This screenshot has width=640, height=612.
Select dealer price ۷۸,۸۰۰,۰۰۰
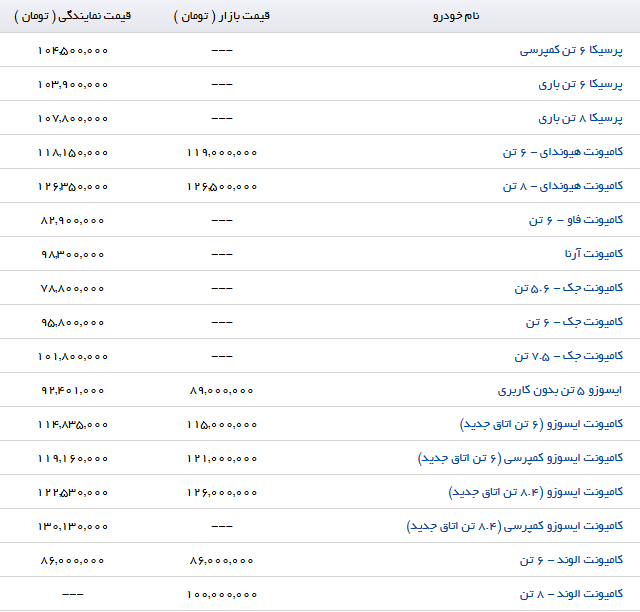point(72,289)
